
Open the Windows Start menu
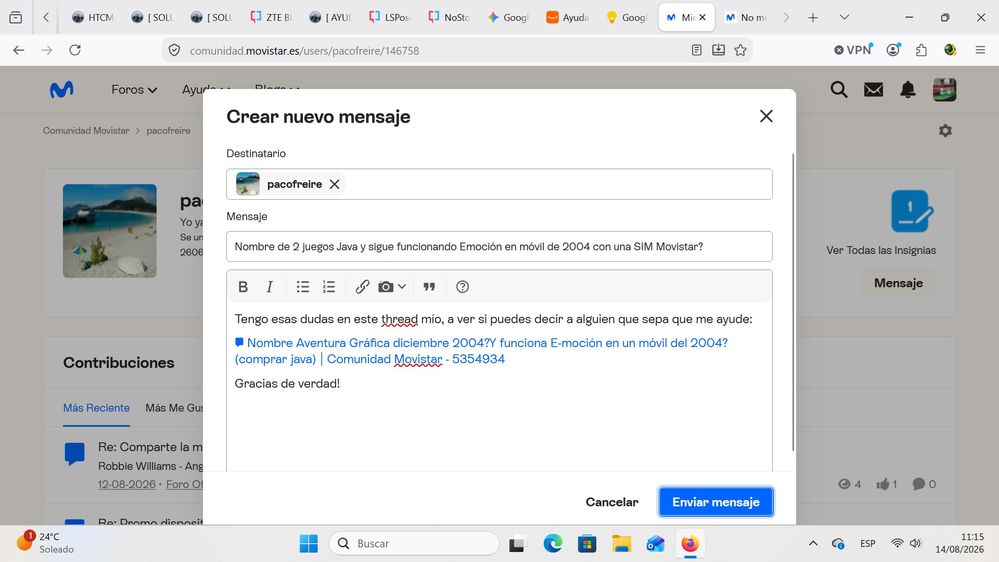308,544
